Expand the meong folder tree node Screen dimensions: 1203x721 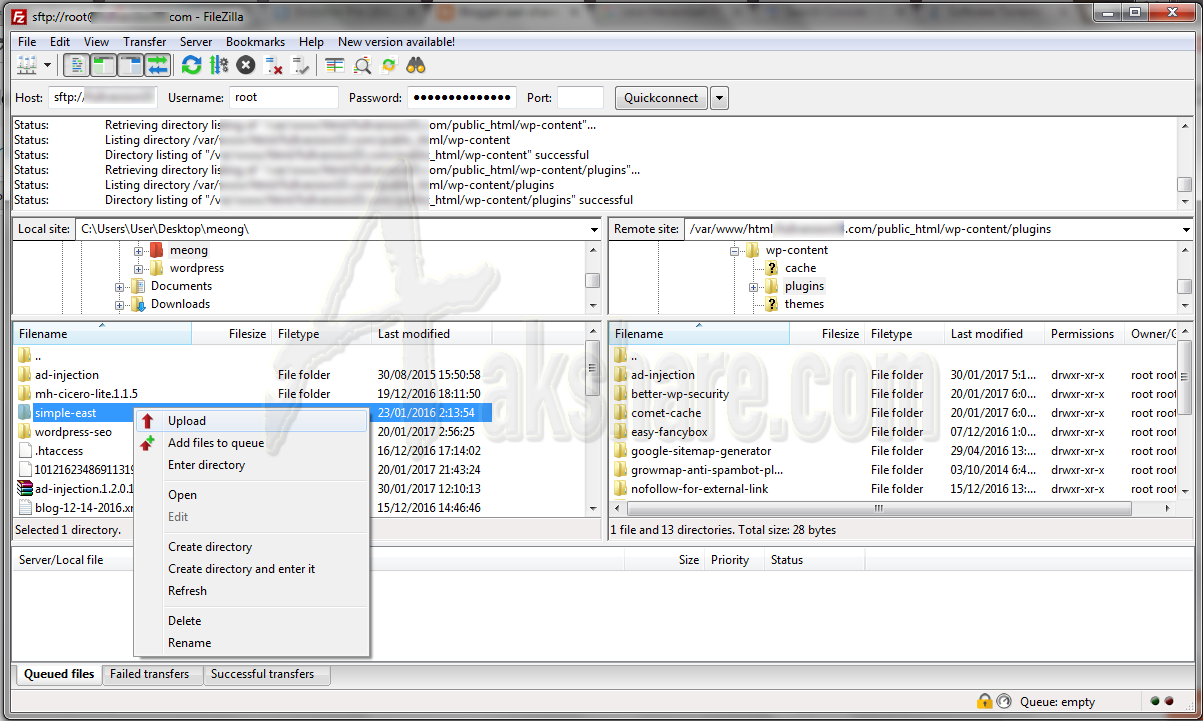pos(139,250)
